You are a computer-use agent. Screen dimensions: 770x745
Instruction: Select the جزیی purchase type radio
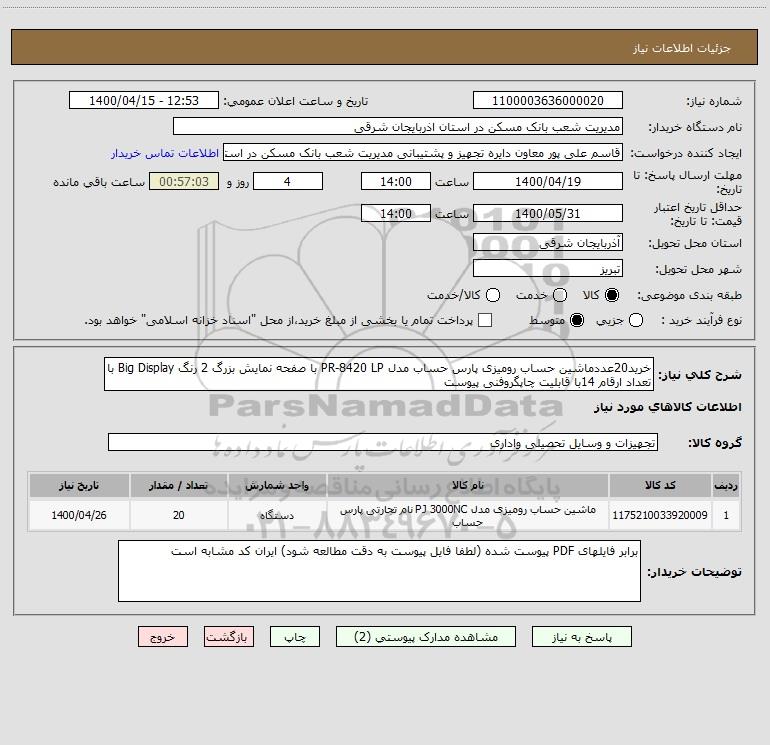click(636, 320)
